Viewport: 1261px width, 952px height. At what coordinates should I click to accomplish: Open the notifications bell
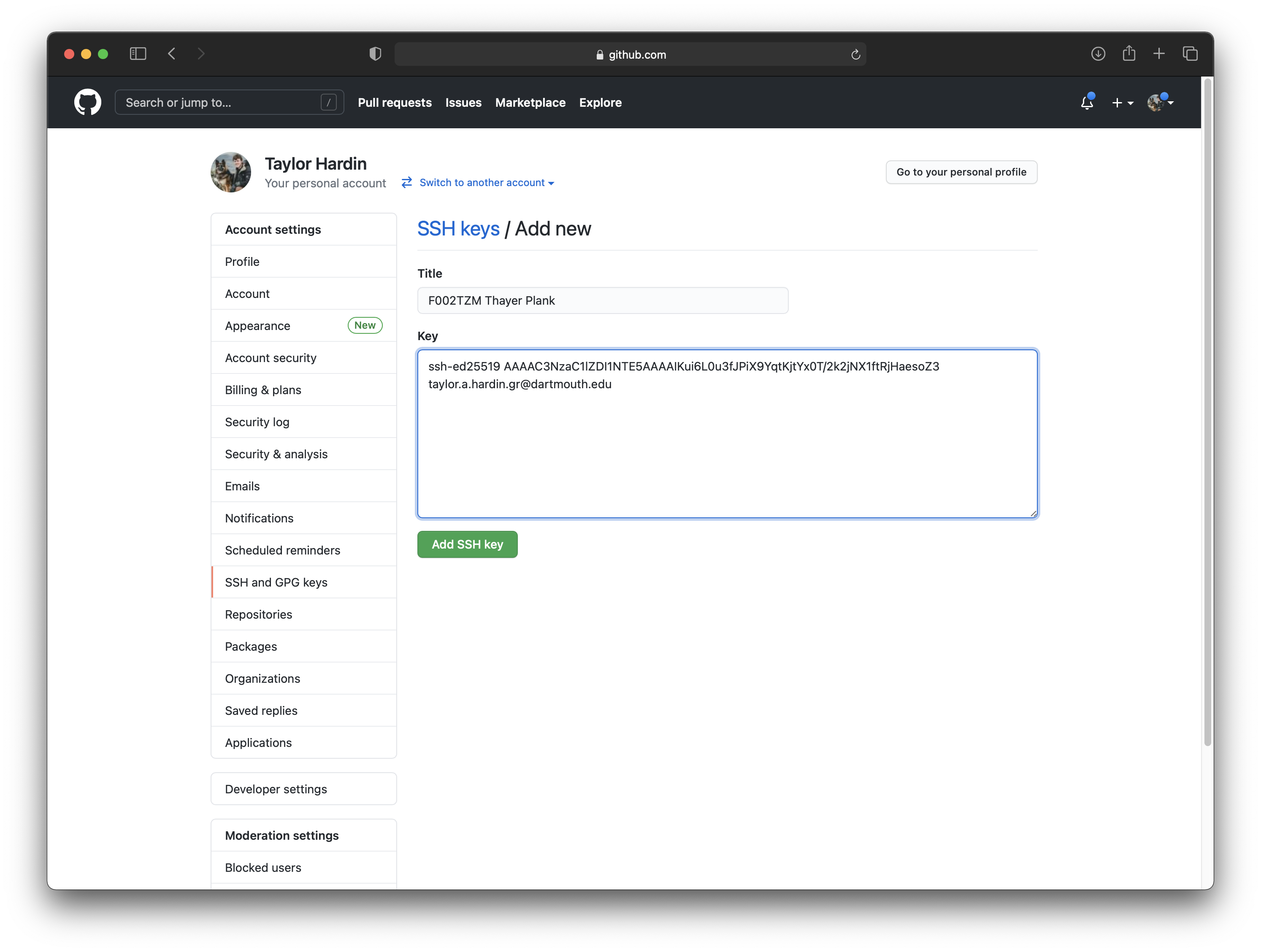(1087, 103)
